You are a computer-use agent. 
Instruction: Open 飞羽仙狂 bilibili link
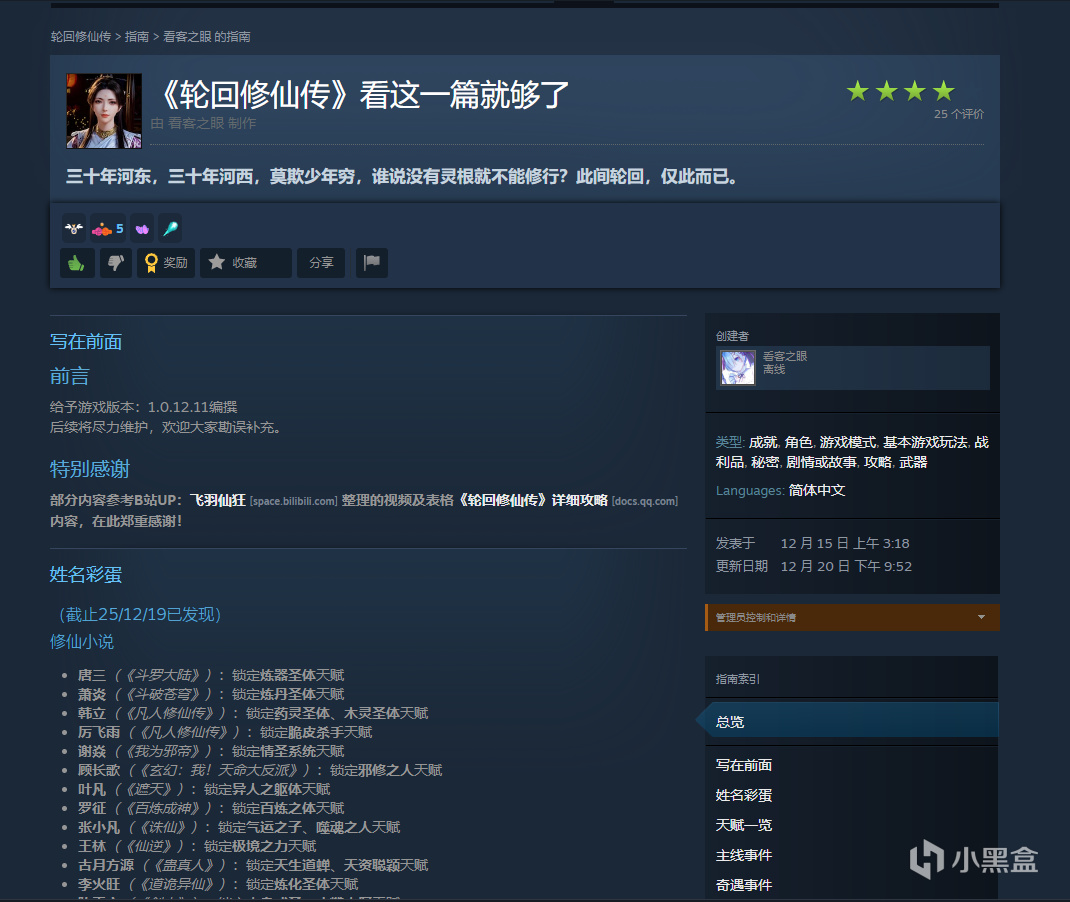[x=218, y=500]
